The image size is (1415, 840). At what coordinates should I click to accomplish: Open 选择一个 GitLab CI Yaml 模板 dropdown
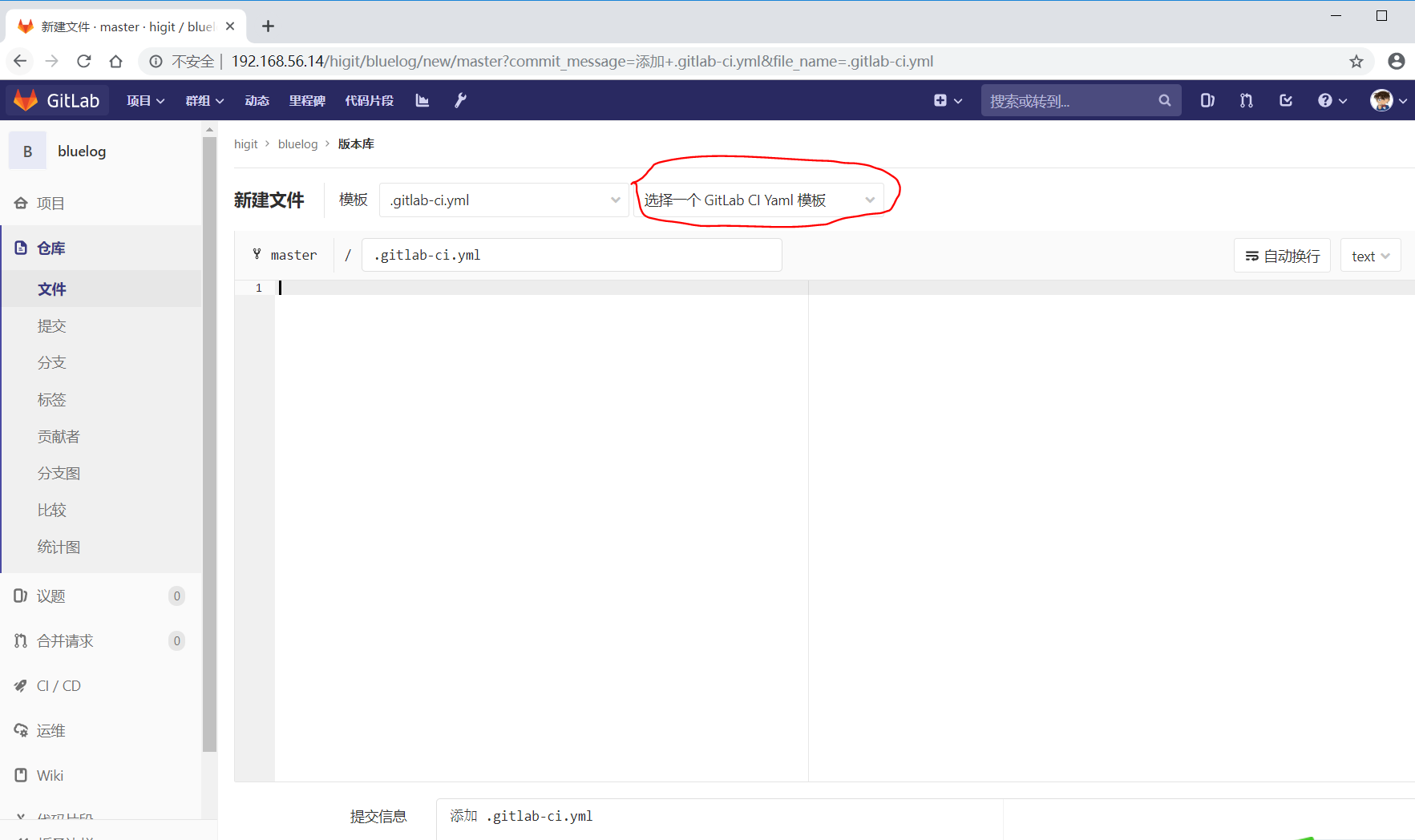758,200
